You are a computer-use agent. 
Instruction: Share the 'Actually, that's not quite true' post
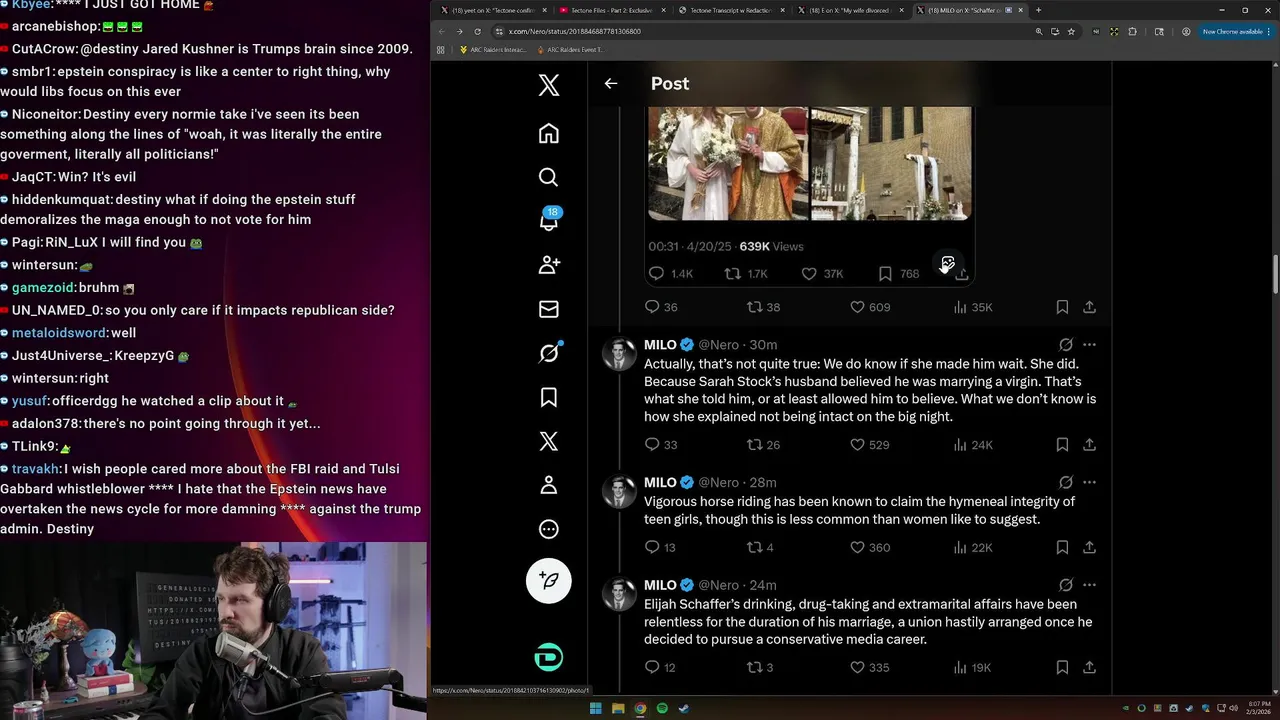[x=1089, y=444]
